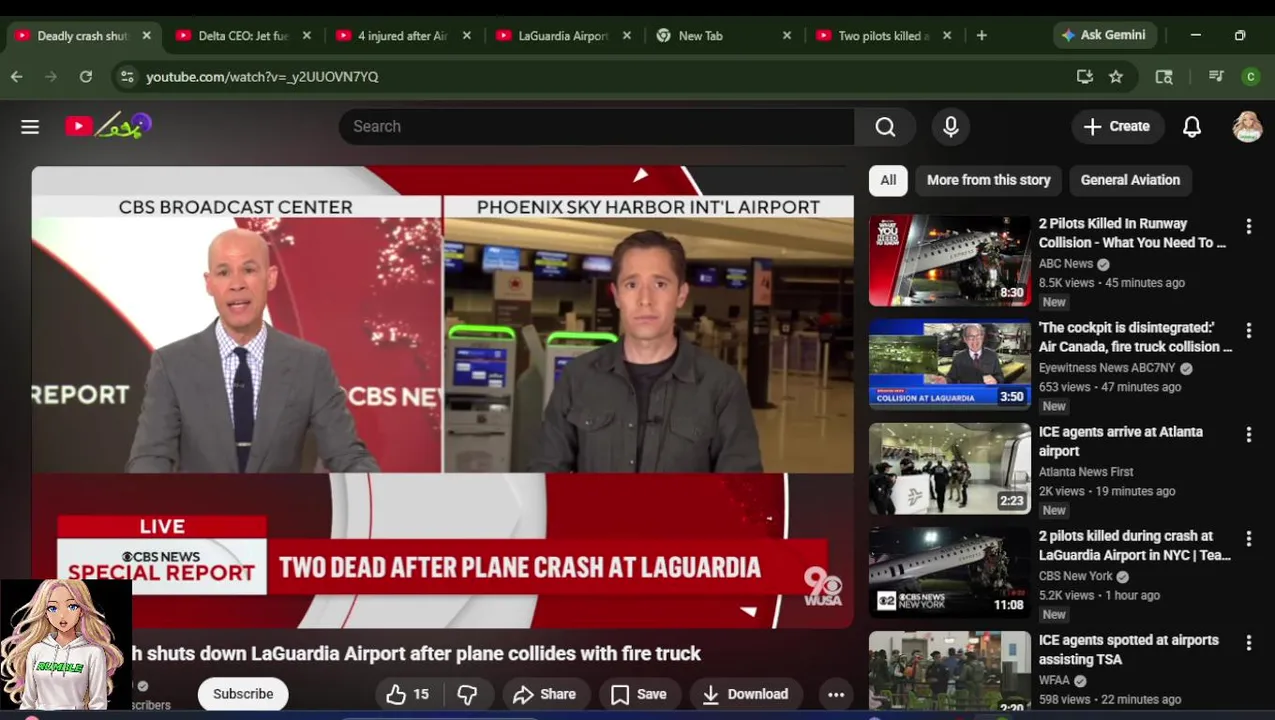Open WFAA channel link

1054,680
